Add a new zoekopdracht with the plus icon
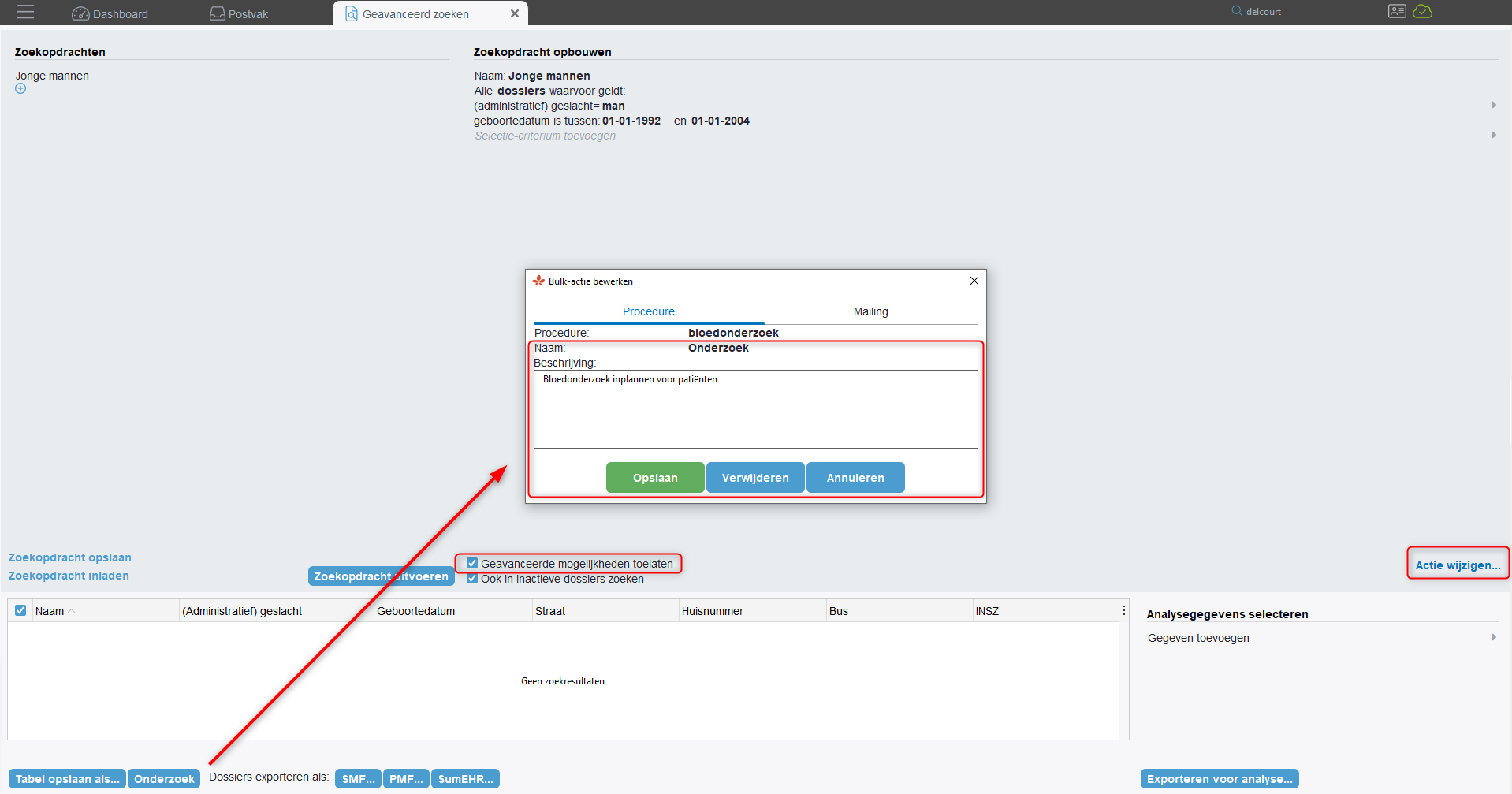 click(20, 88)
